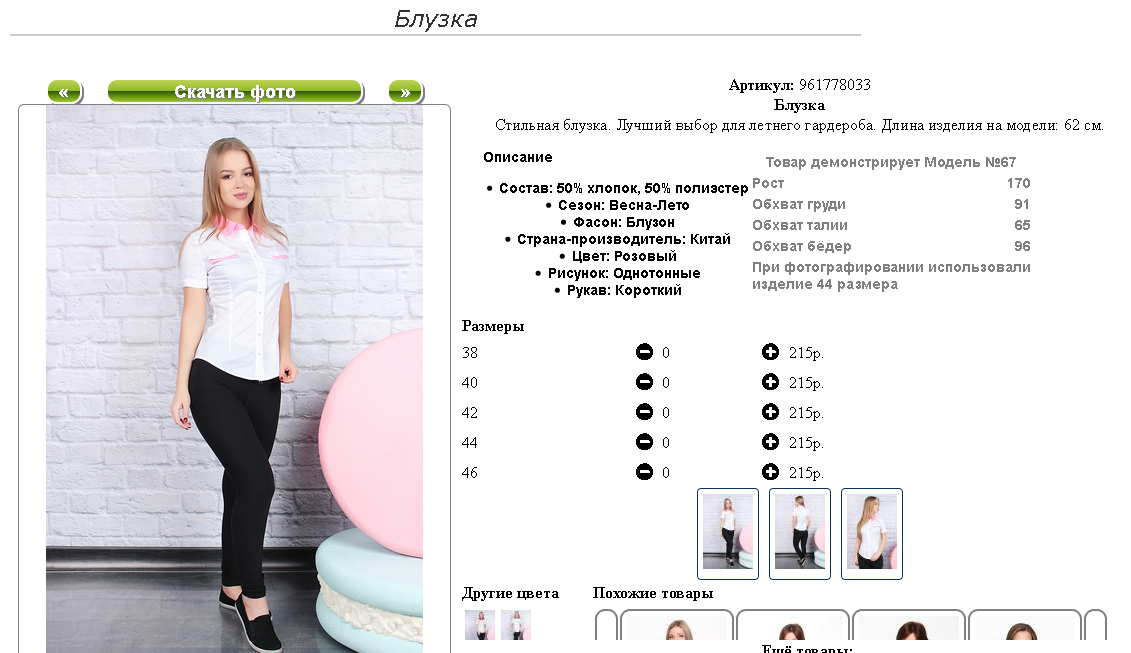Viewport: 1131px width, 653px height.
Task: Increase quantity for size 38
Action: click(770, 352)
